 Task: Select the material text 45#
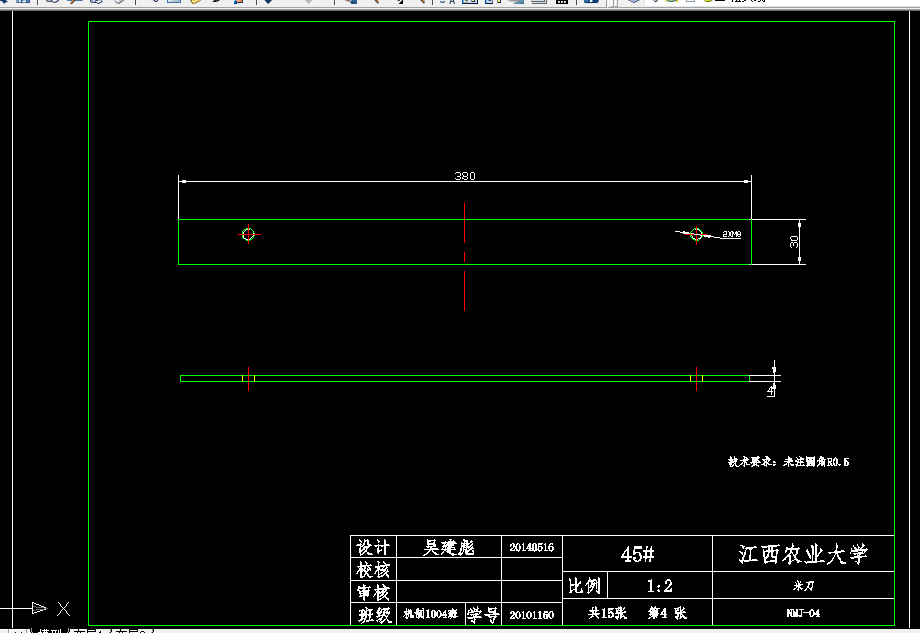coord(637,554)
